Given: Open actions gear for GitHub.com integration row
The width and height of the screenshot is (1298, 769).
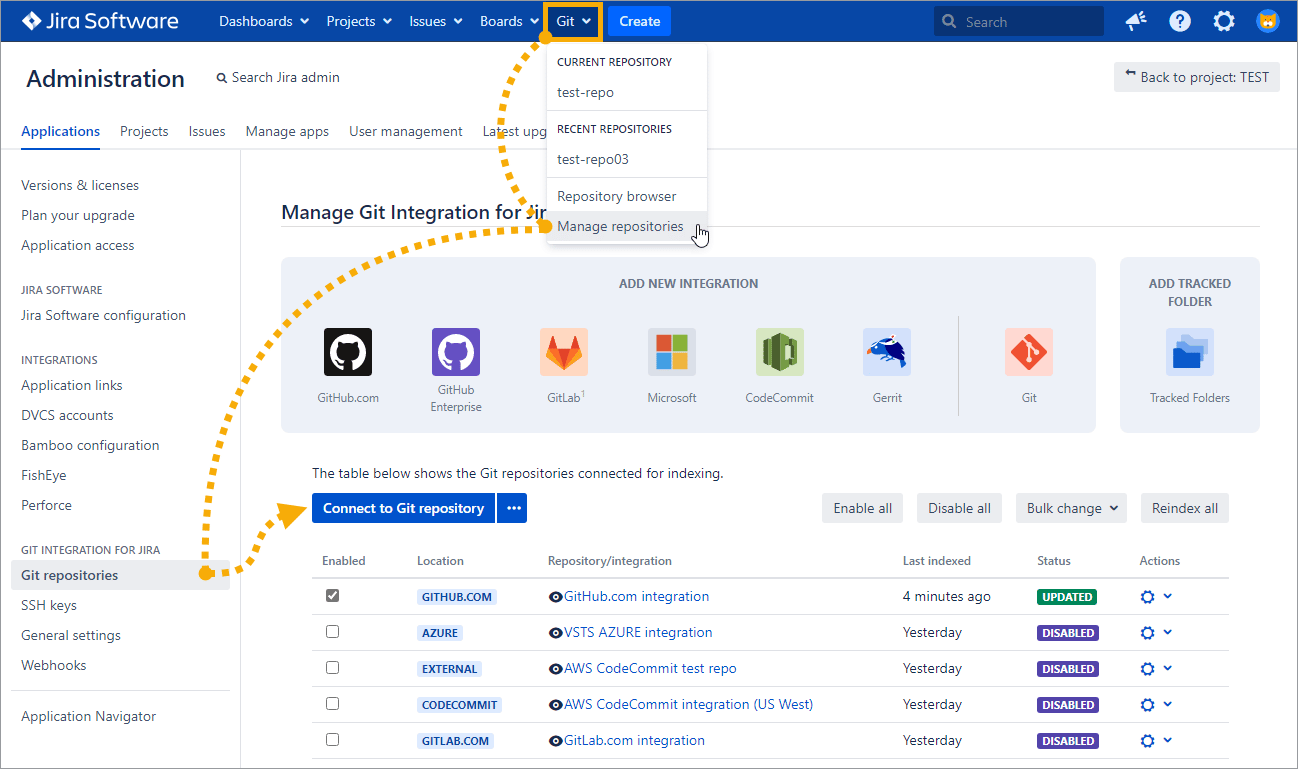Looking at the screenshot, I should click(x=1148, y=597).
